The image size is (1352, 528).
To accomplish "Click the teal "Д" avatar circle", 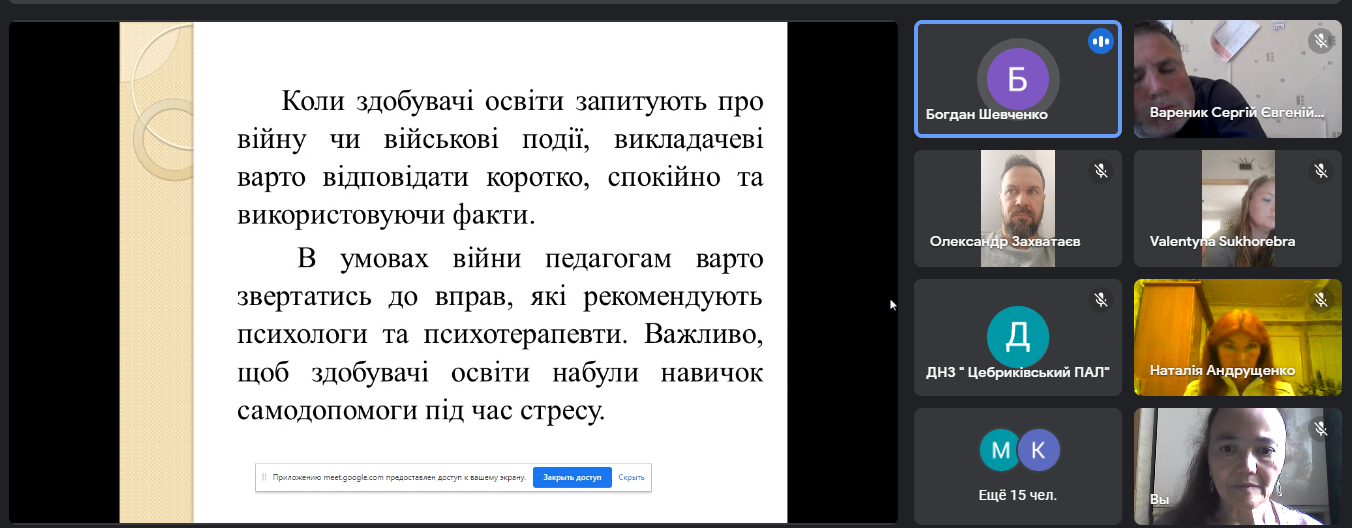I will (1017, 337).
